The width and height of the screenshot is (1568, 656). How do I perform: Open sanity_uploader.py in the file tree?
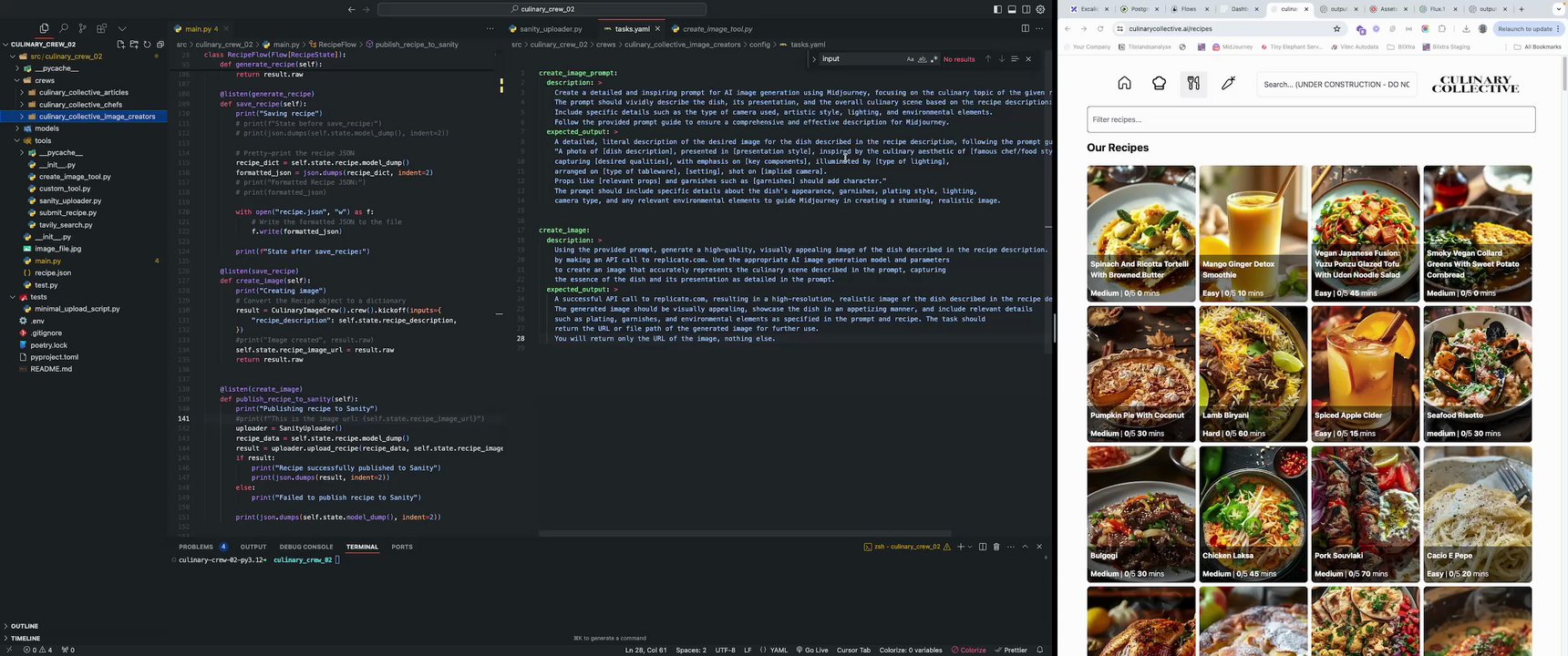click(70, 200)
